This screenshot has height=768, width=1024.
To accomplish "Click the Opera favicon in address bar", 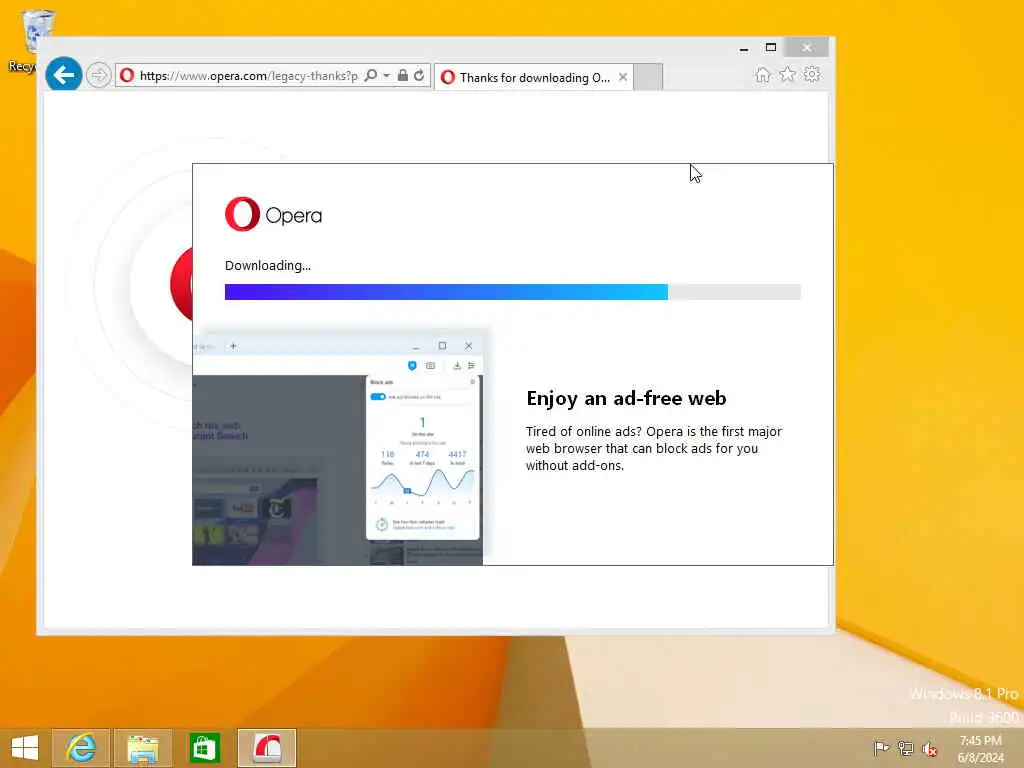I will [127, 76].
